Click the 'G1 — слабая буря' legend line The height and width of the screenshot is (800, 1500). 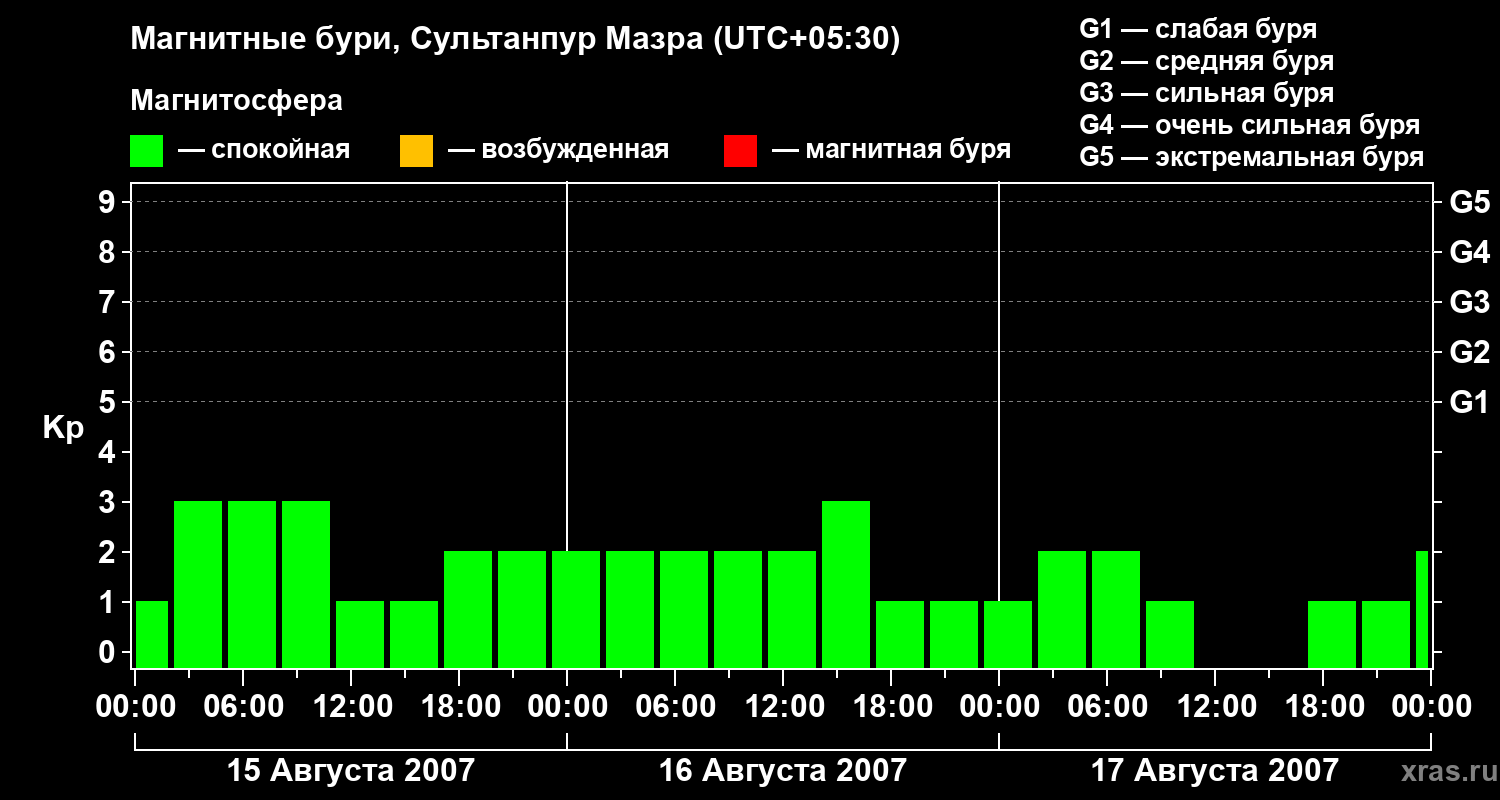click(x=1198, y=29)
